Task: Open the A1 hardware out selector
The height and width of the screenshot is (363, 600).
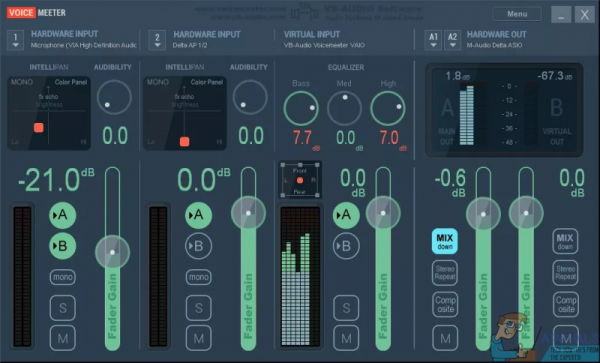Action: tap(433, 40)
